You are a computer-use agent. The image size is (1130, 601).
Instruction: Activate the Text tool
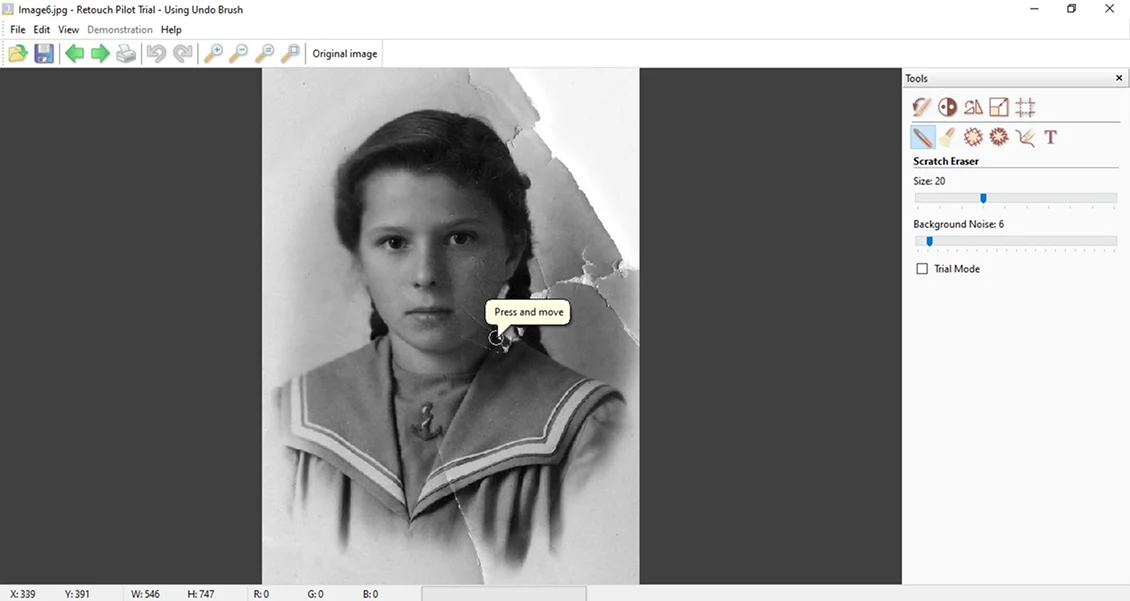pyautogui.click(x=1050, y=137)
